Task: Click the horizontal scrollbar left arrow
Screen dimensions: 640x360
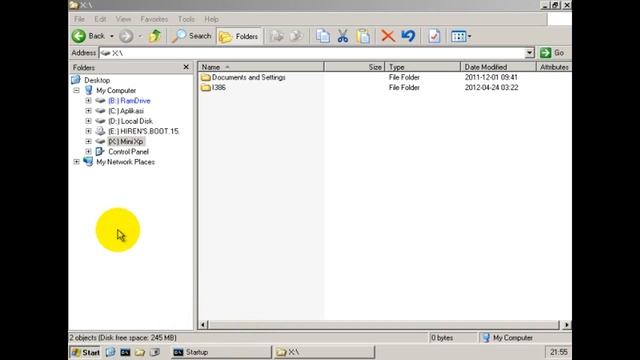Action: (x=203, y=325)
